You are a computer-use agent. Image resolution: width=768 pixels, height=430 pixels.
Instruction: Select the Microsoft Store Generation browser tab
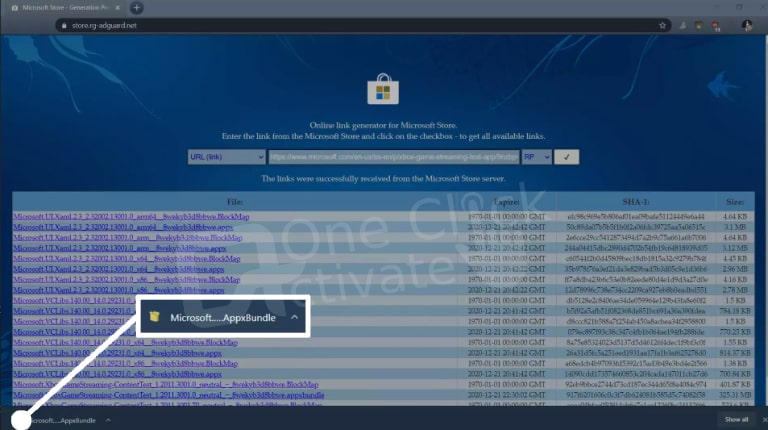65,8
